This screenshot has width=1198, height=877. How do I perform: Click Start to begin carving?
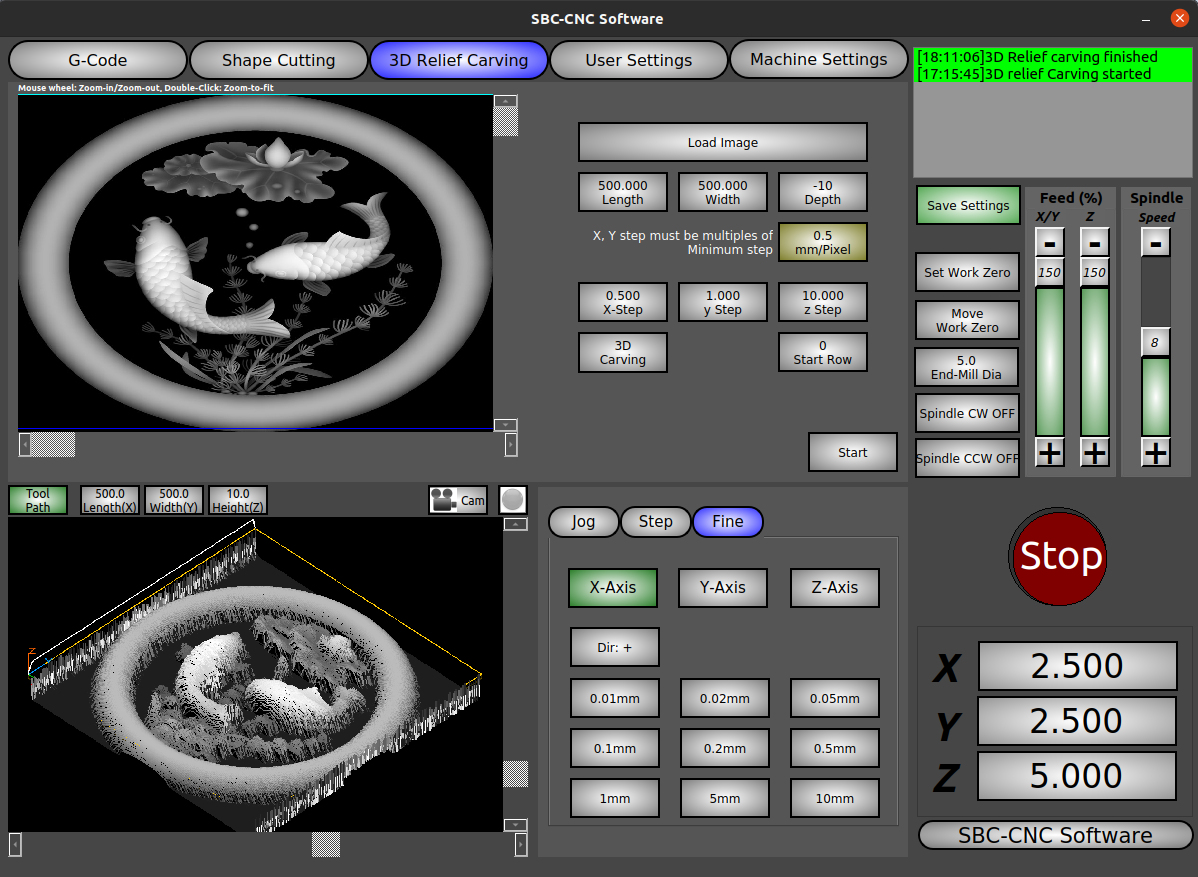click(853, 452)
